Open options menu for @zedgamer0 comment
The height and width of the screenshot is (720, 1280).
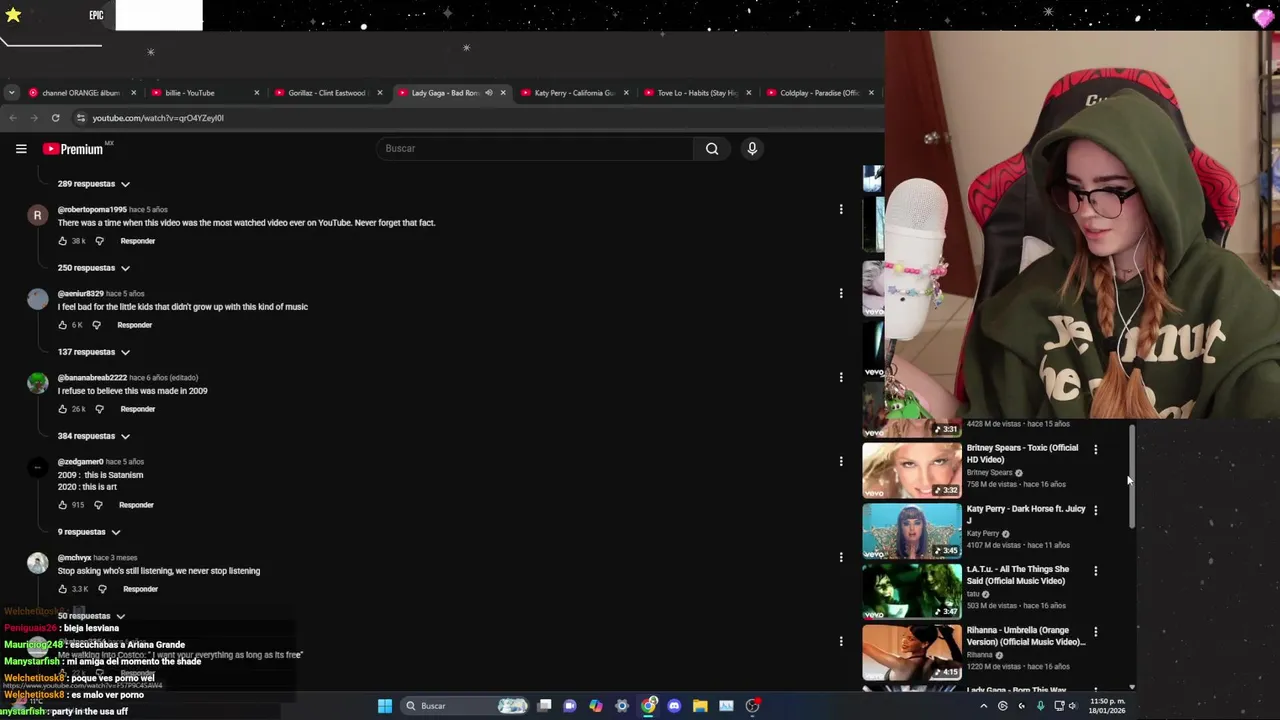tap(841, 462)
